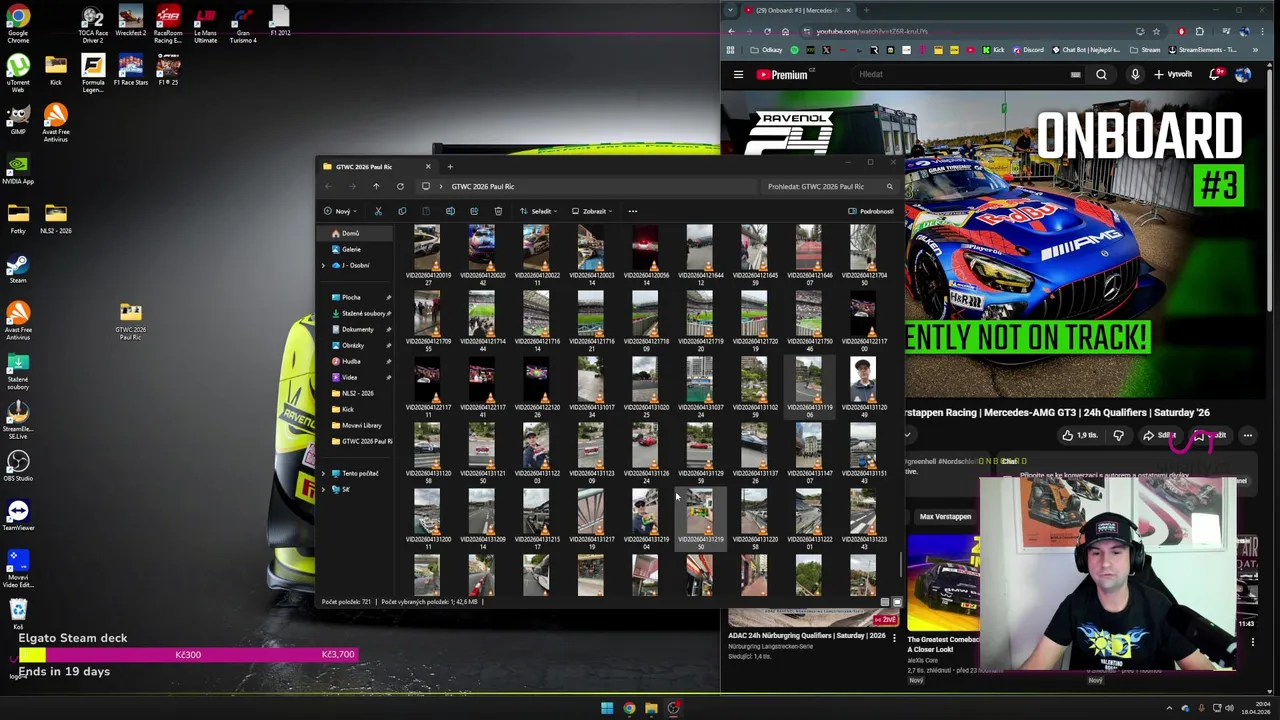Select the Onboard #3 Chrome tab
1280x720 pixels.
pyautogui.click(x=797, y=10)
